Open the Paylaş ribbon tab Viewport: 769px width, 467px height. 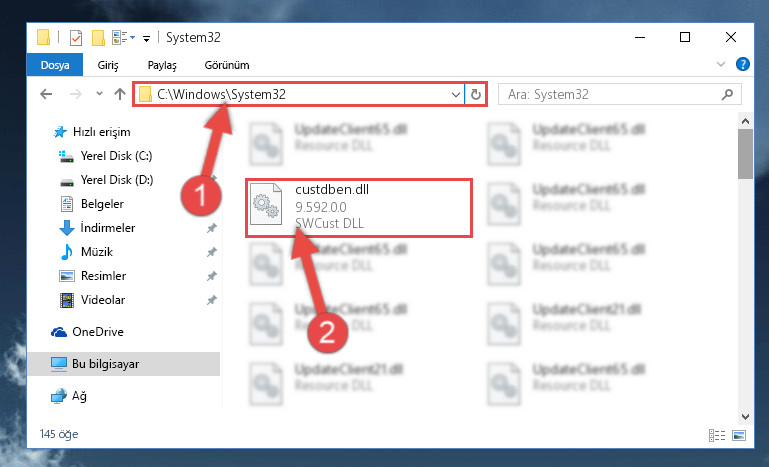(162, 65)
